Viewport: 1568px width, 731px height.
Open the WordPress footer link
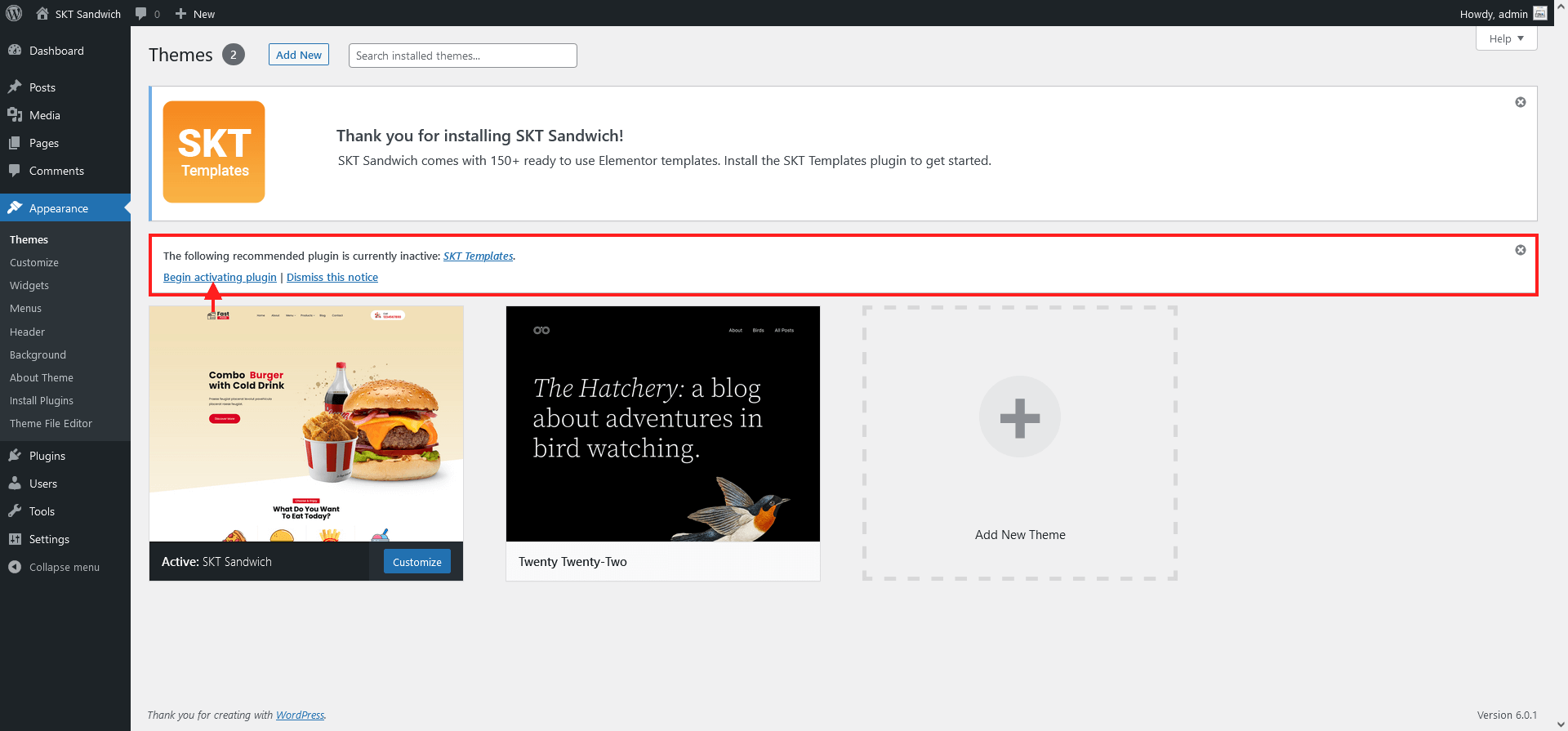pos(300,715)
